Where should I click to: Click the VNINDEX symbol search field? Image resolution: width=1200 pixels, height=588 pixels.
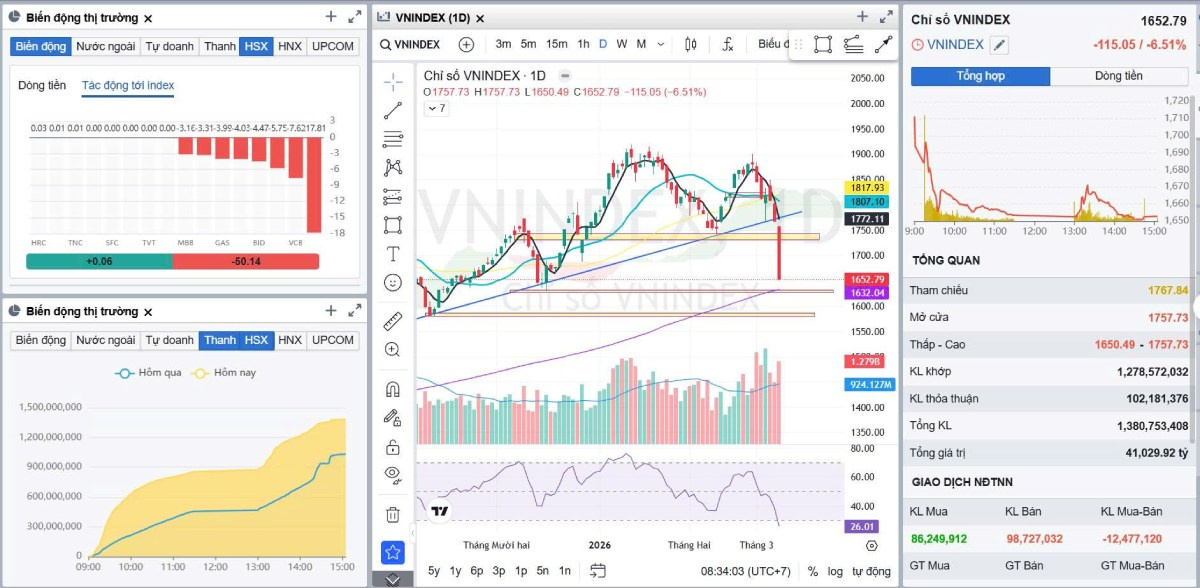[410, 44]
